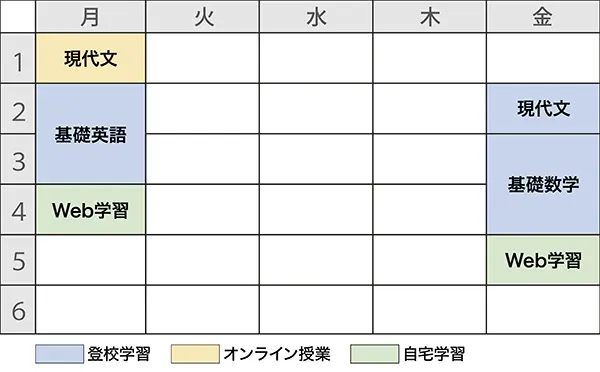Screen dimensions: 600x372
Task: Click the 基礎英語 block on Monday
Action: click(91, 134)
